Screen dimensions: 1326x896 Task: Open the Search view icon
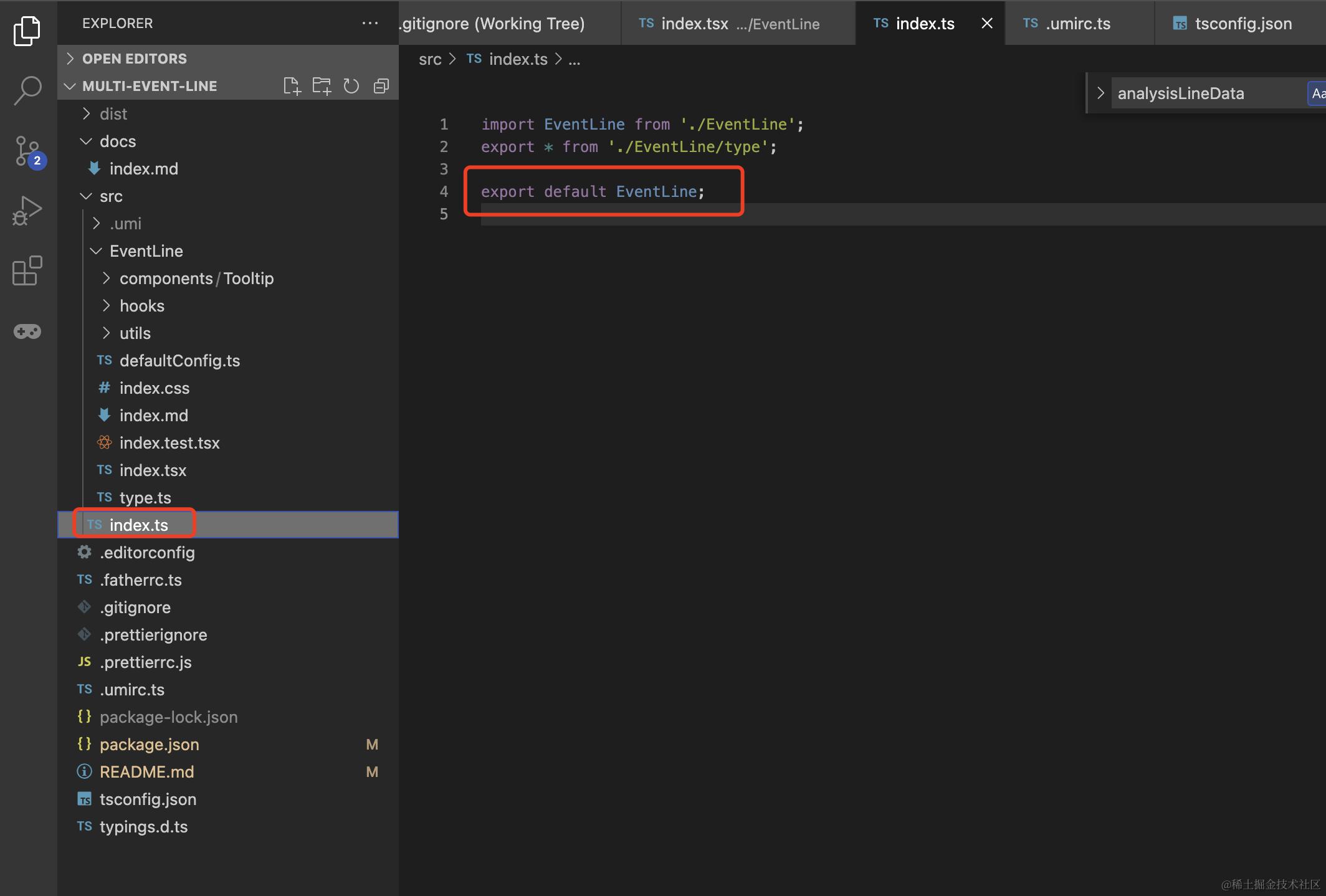(x=27, y=90)
